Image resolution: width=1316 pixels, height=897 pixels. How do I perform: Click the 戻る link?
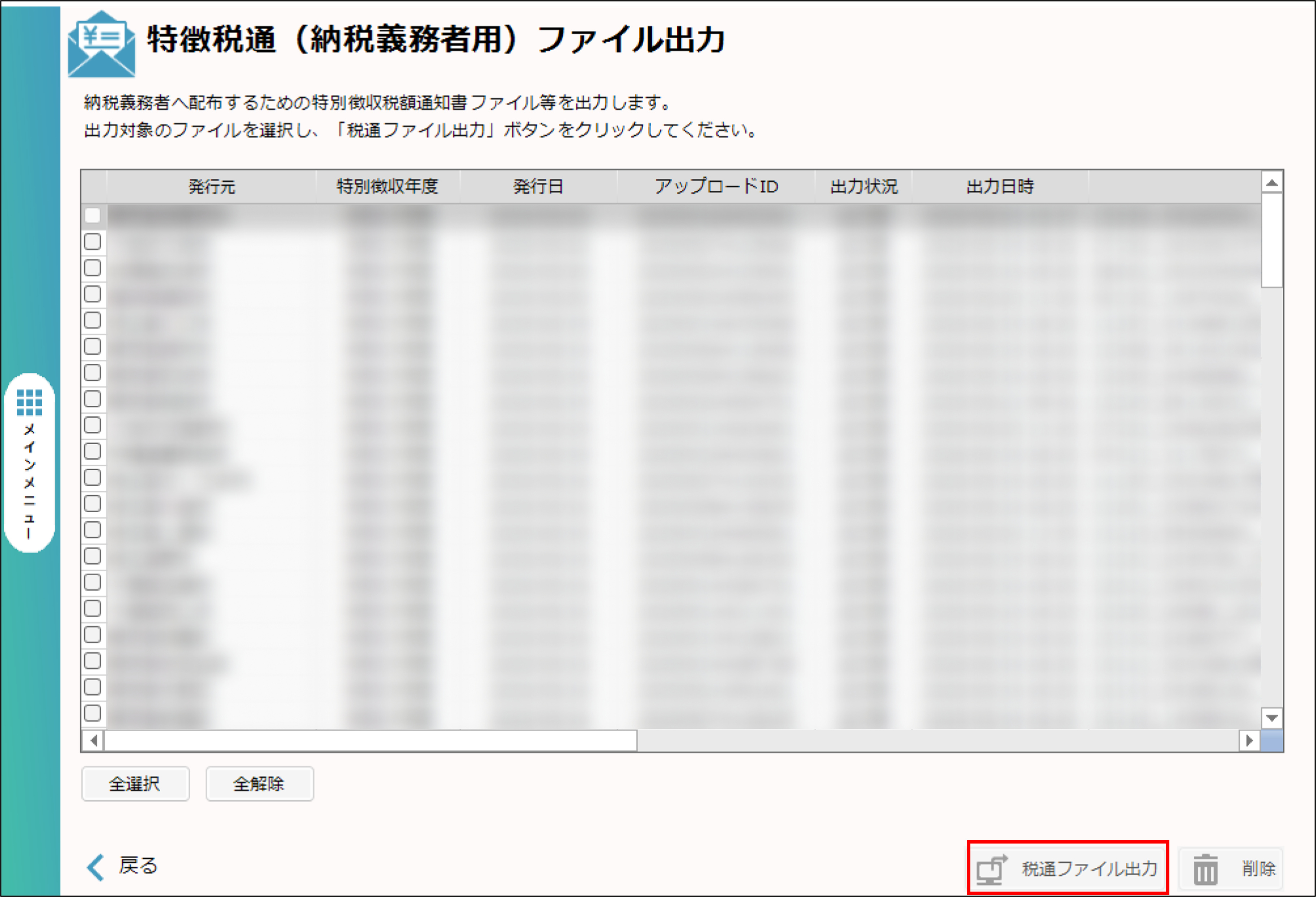click(138, 866)
